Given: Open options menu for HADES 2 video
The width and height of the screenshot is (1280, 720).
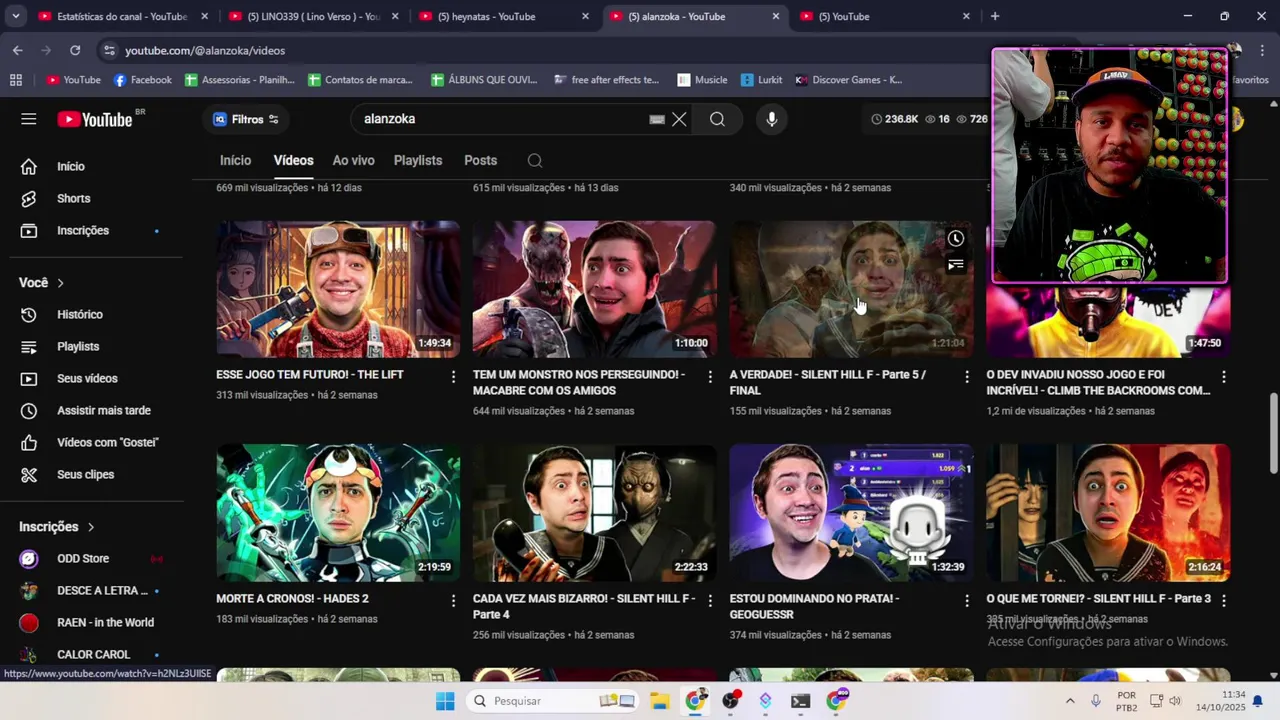Looking at the screenshot, I should (x=453, y=600).
